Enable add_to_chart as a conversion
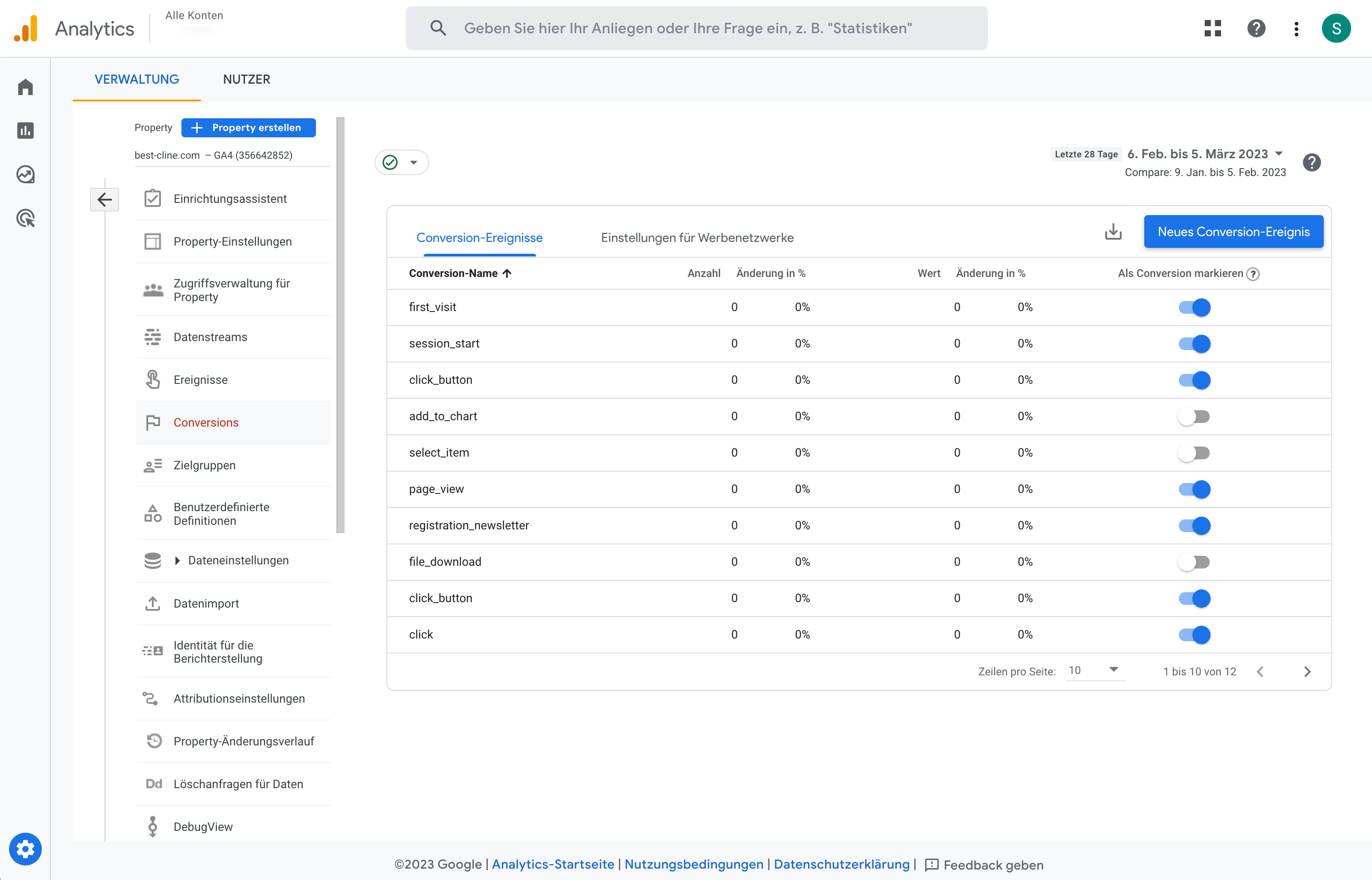This screenshot has width=1372, height=880. click(x=1195, y=416)
